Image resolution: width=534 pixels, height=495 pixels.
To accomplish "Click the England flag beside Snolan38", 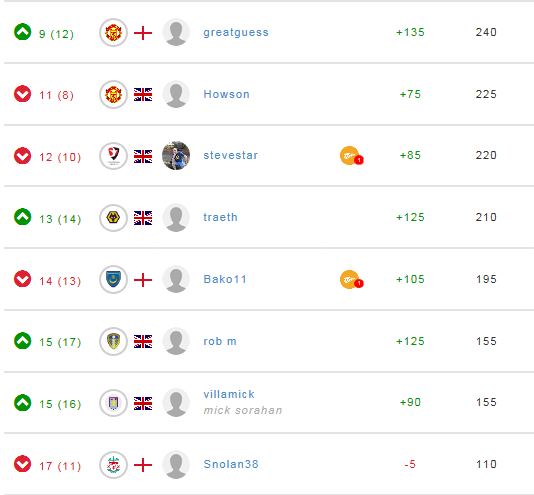I will (143, 465).
